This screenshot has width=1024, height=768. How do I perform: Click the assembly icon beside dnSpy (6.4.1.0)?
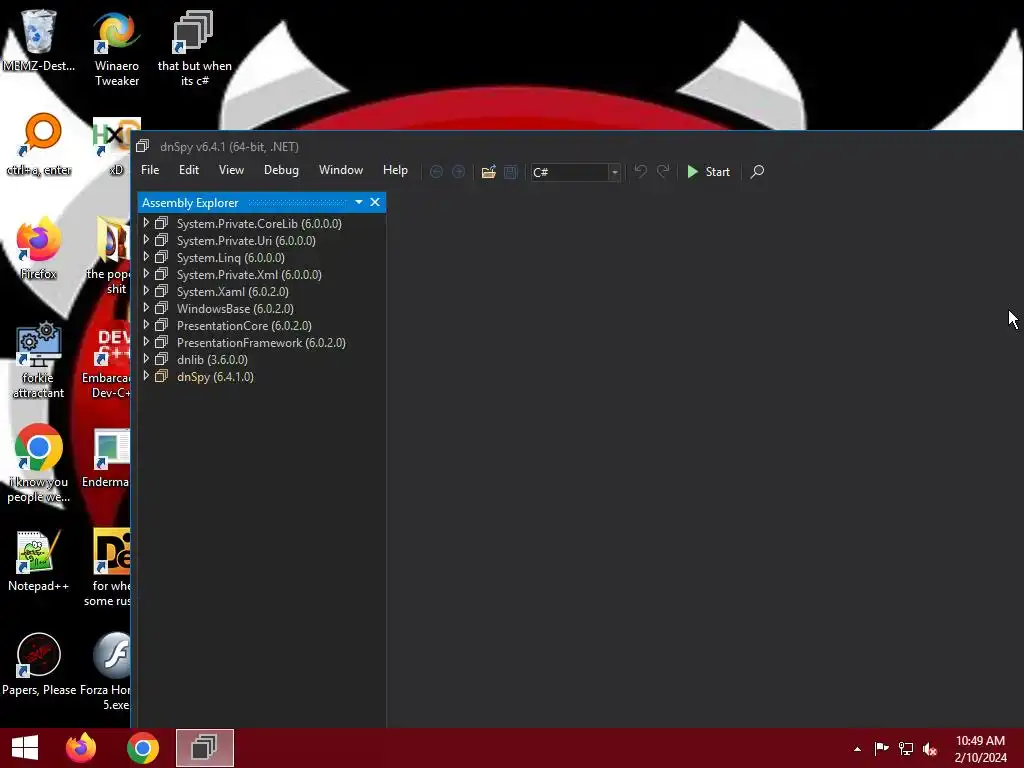(x=161, y=376)
